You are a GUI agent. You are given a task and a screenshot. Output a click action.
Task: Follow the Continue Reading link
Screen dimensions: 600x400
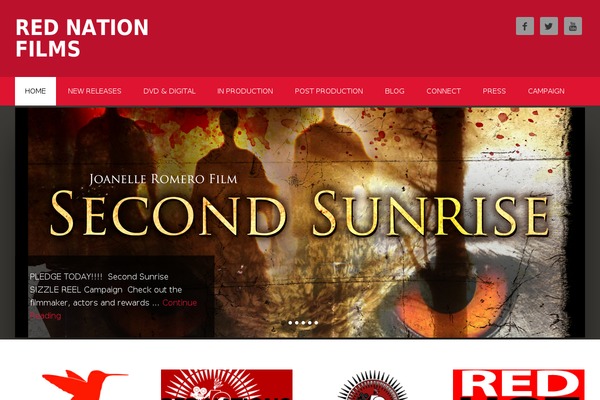[x=179, y=303]
